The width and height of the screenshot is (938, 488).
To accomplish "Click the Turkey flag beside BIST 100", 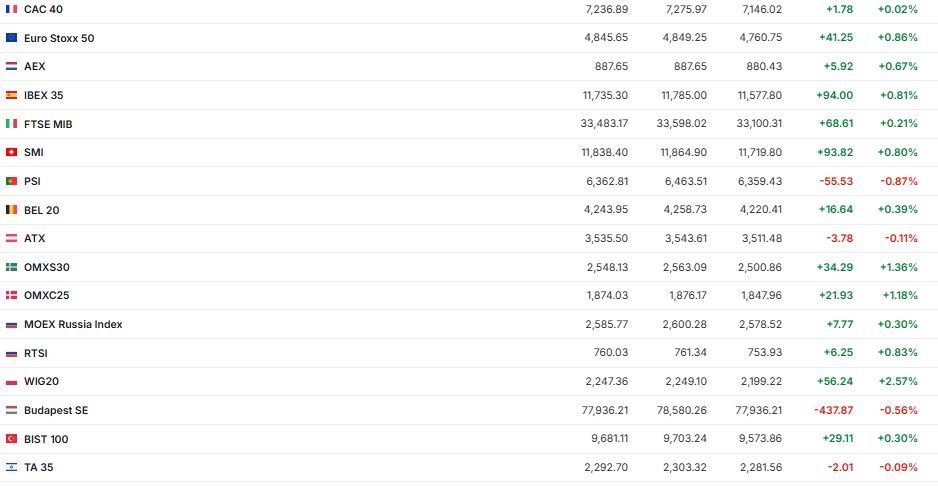I will 11,439.
